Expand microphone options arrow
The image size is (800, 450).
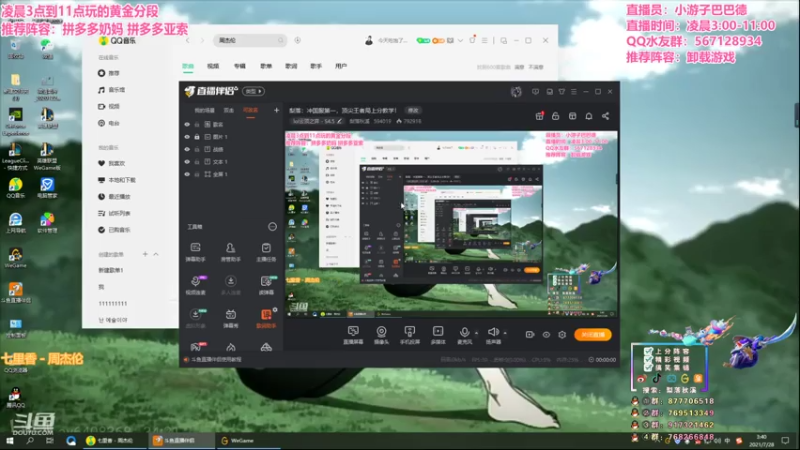click(477, 333)
